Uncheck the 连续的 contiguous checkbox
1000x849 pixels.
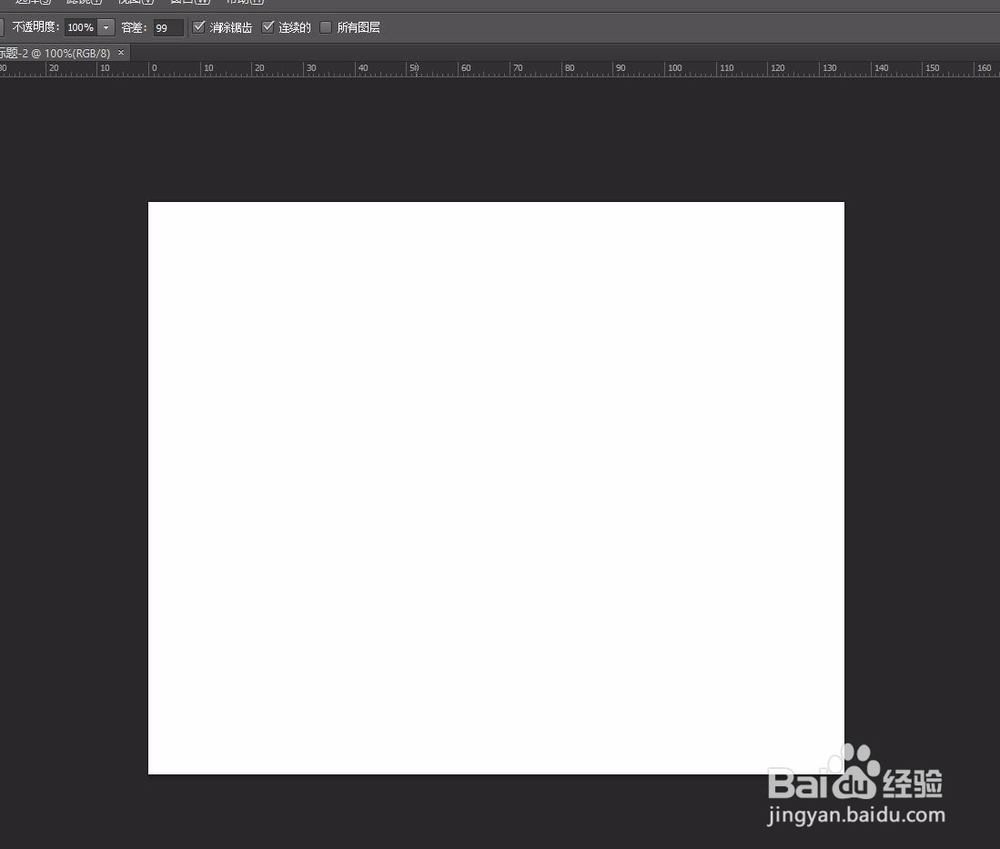tap(268, 27)
